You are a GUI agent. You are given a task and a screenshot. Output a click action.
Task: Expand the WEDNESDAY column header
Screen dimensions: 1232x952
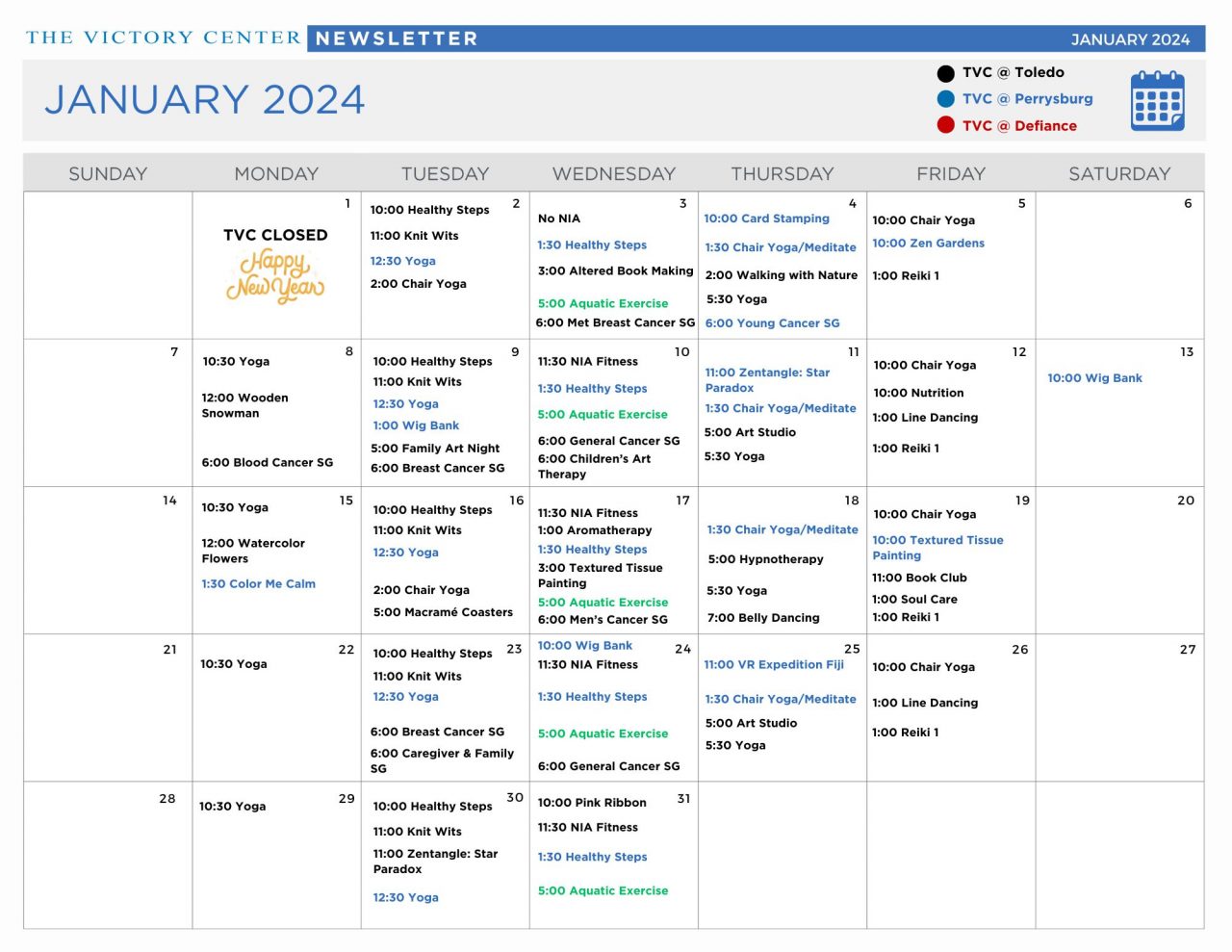613,173
